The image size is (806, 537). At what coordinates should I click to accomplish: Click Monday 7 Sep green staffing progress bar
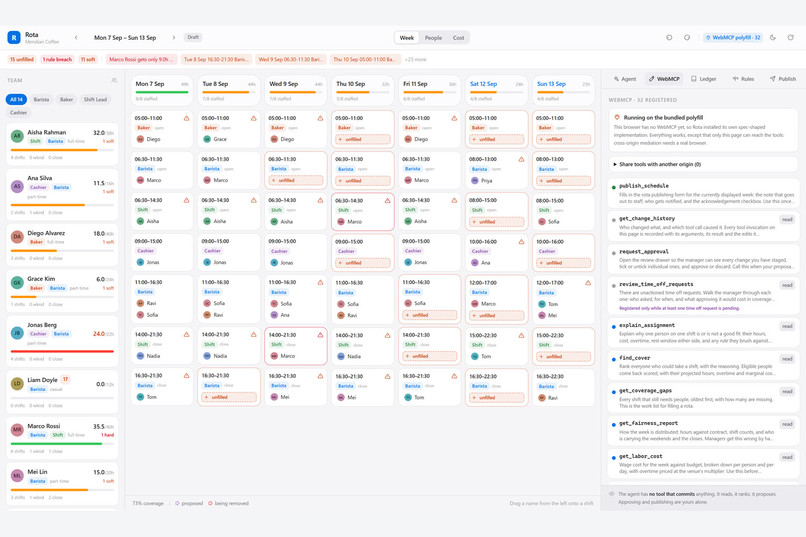click(x=162, y=92)
